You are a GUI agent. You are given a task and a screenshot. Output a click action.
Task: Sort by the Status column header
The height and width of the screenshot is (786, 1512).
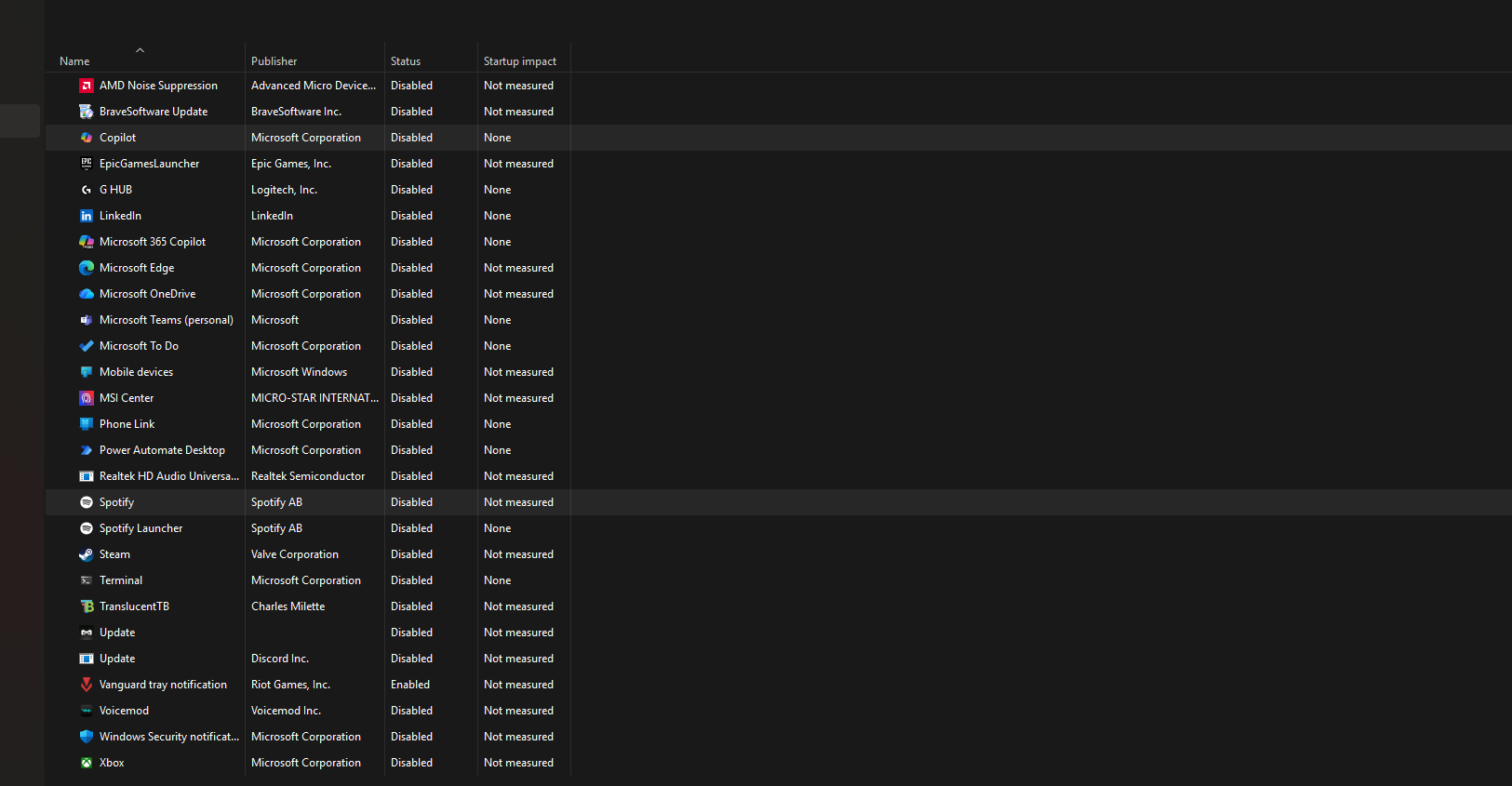tap(406, 61)
